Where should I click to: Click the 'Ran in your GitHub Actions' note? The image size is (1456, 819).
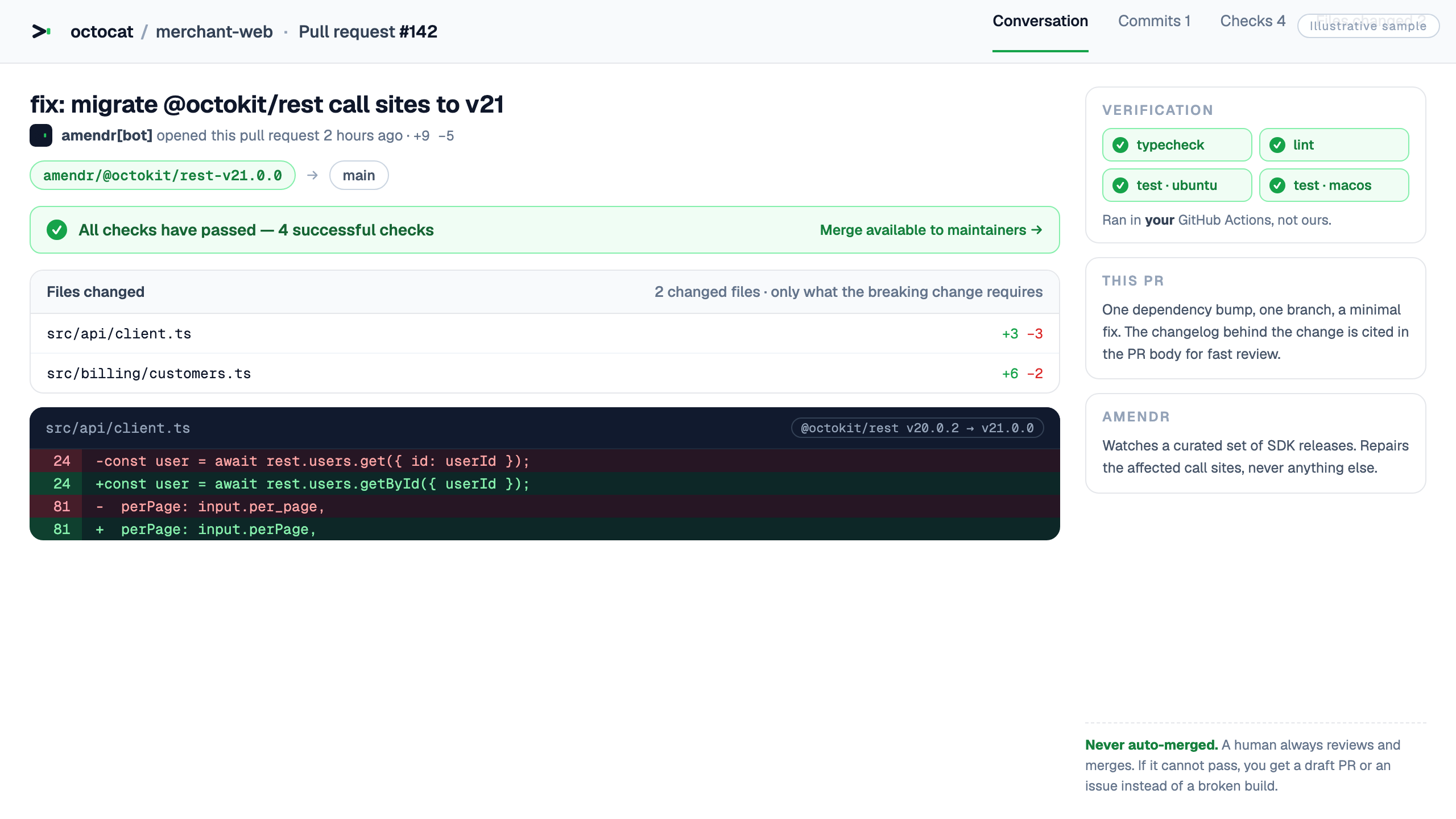1217,220
